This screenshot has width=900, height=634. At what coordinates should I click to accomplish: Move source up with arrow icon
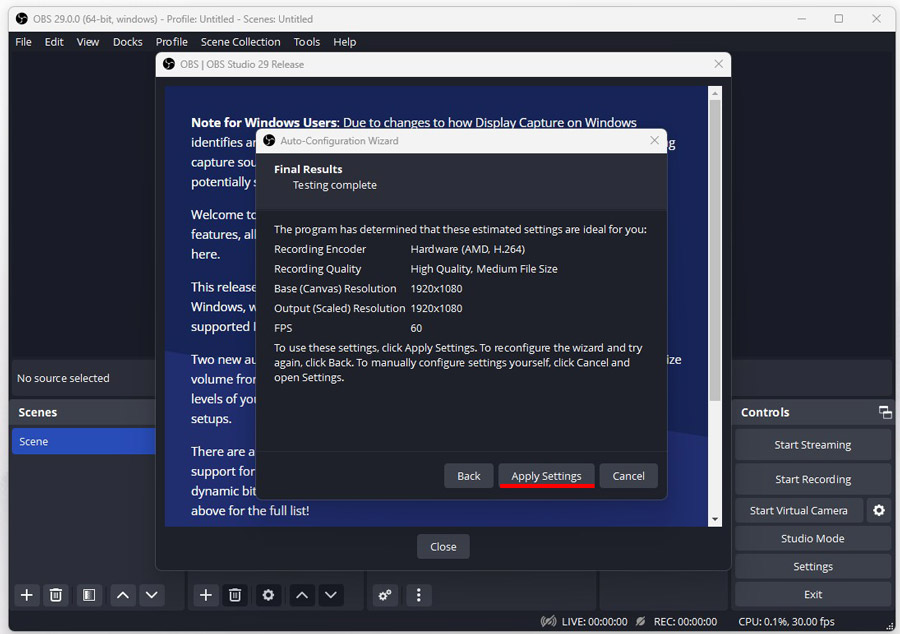302,595
